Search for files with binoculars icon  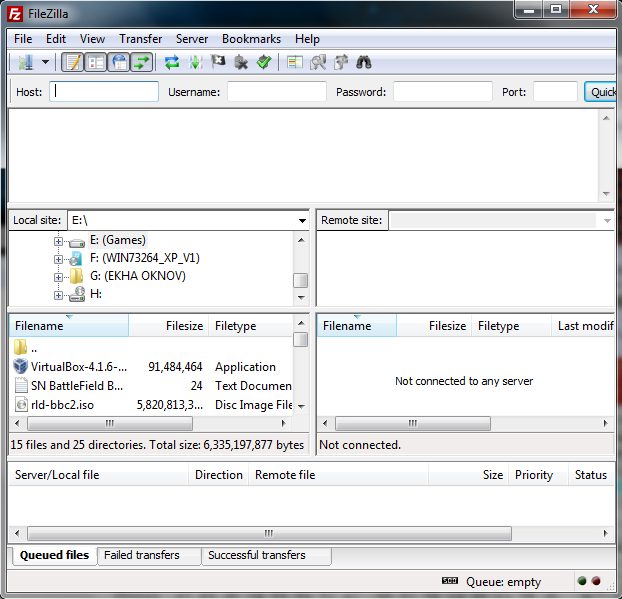point(364,62)
